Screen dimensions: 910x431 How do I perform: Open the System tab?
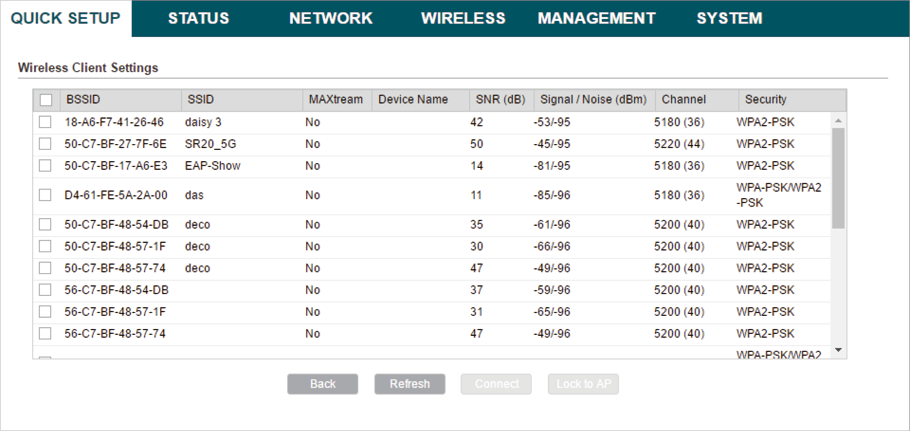pos(729,18)
